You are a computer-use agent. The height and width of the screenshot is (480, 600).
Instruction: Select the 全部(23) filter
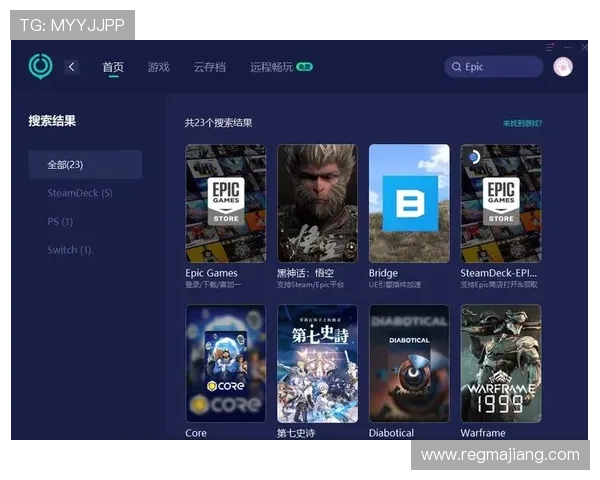point(85,164)
